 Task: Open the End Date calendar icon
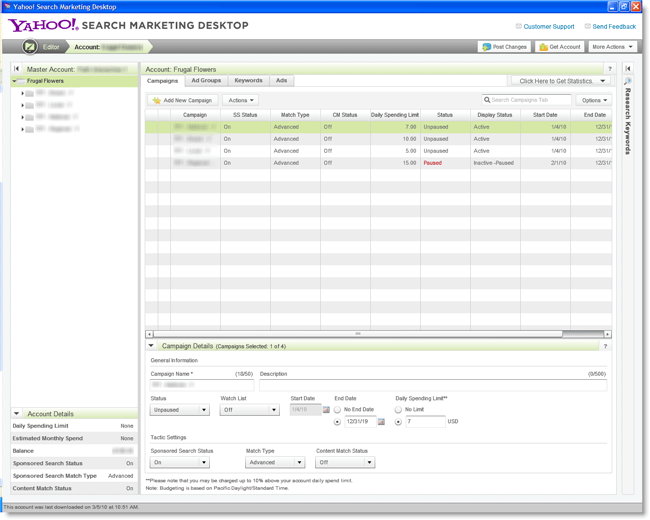click(x=381, y=422)
